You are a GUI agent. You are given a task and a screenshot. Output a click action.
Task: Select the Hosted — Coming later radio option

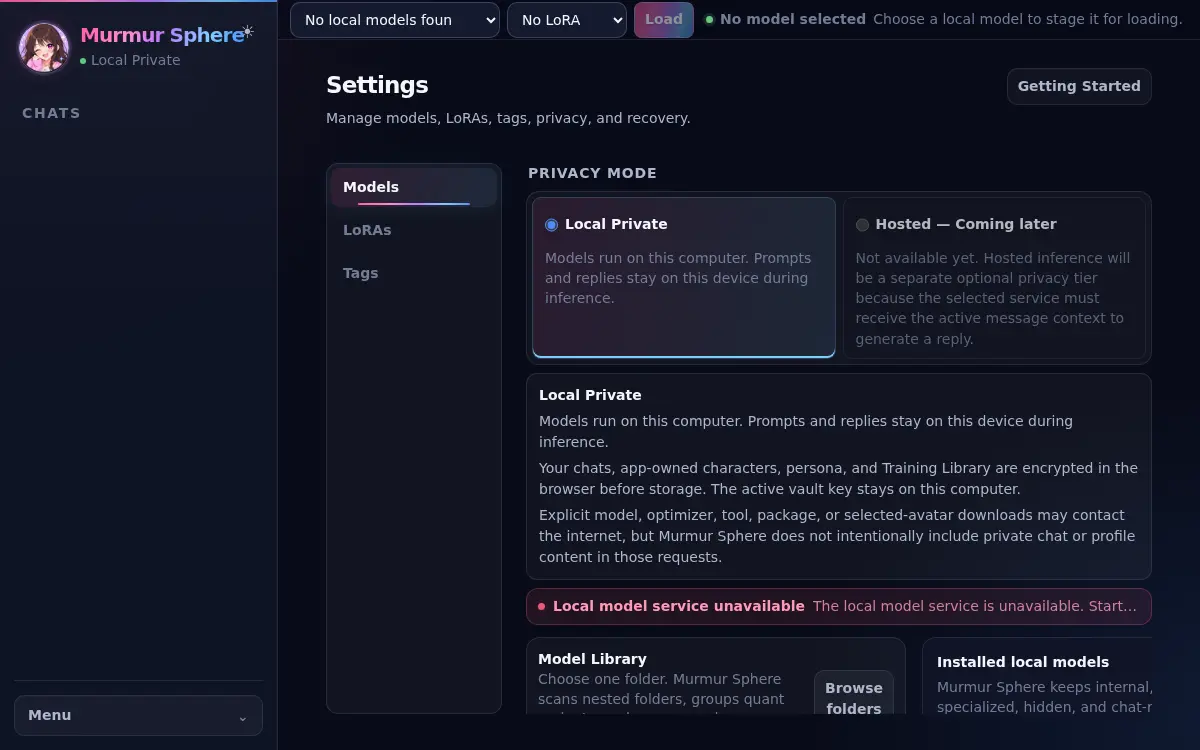(862, 225)
